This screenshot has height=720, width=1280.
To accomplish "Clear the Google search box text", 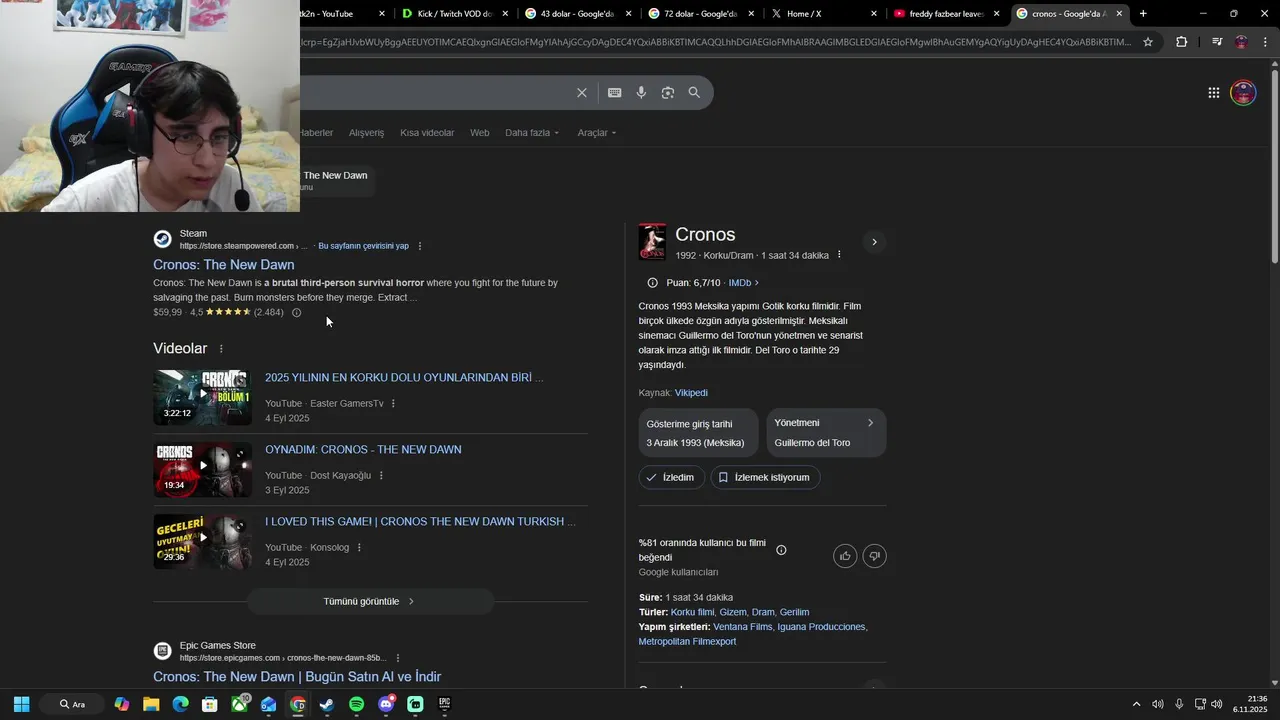I will (582, 93).
